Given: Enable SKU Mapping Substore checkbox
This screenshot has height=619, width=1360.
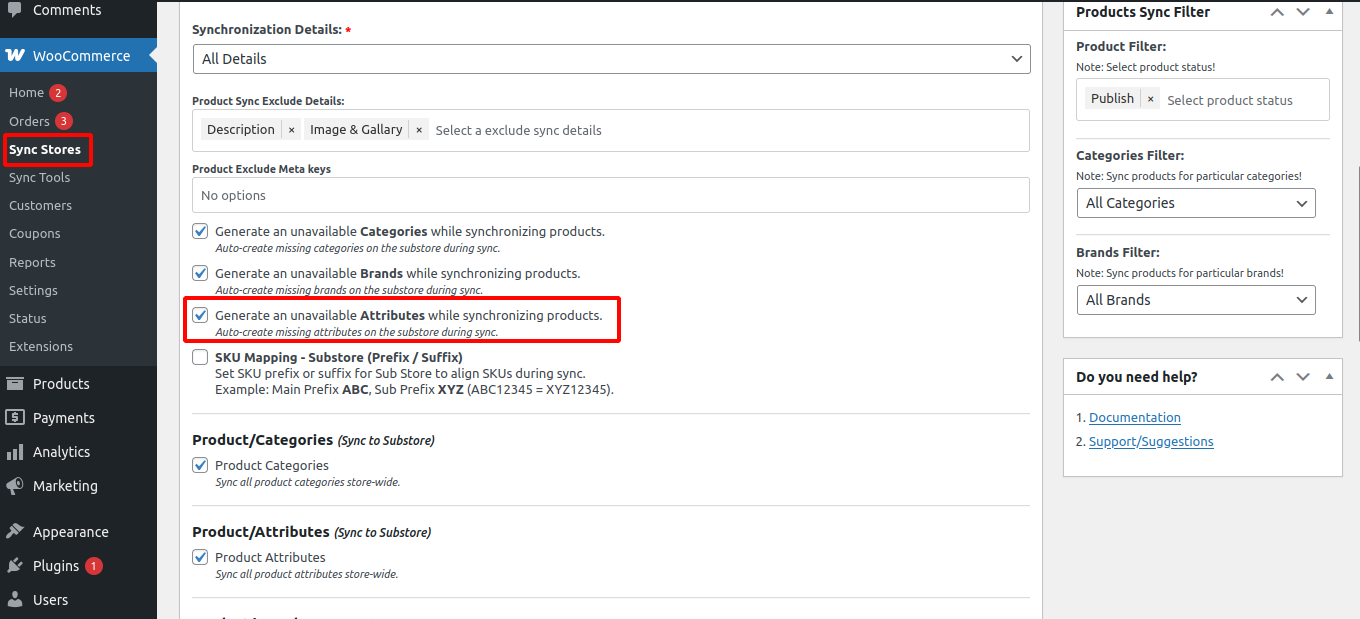Looking at the screenshot, I should pos(200,357).
